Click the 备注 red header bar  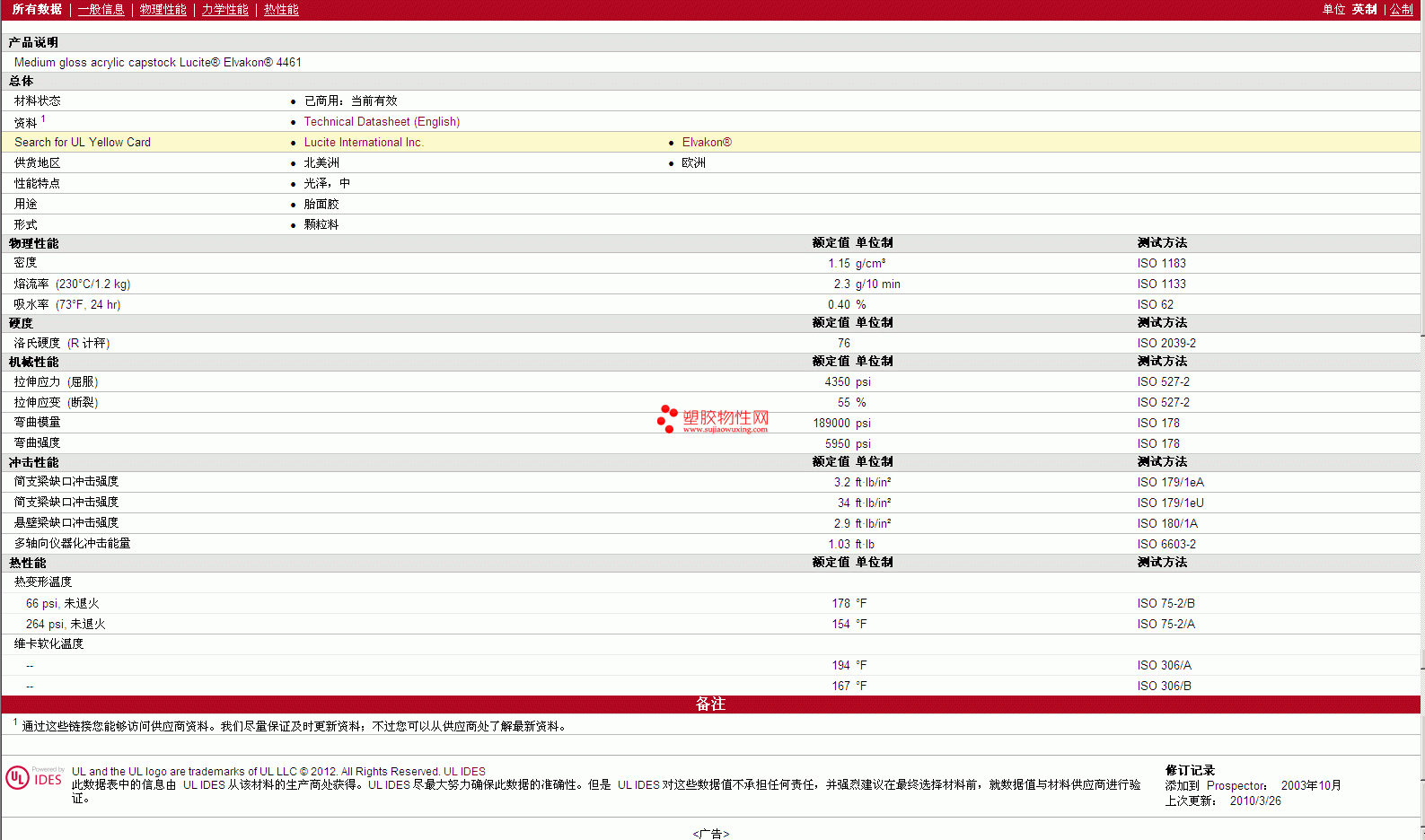(x=710, y=704)
